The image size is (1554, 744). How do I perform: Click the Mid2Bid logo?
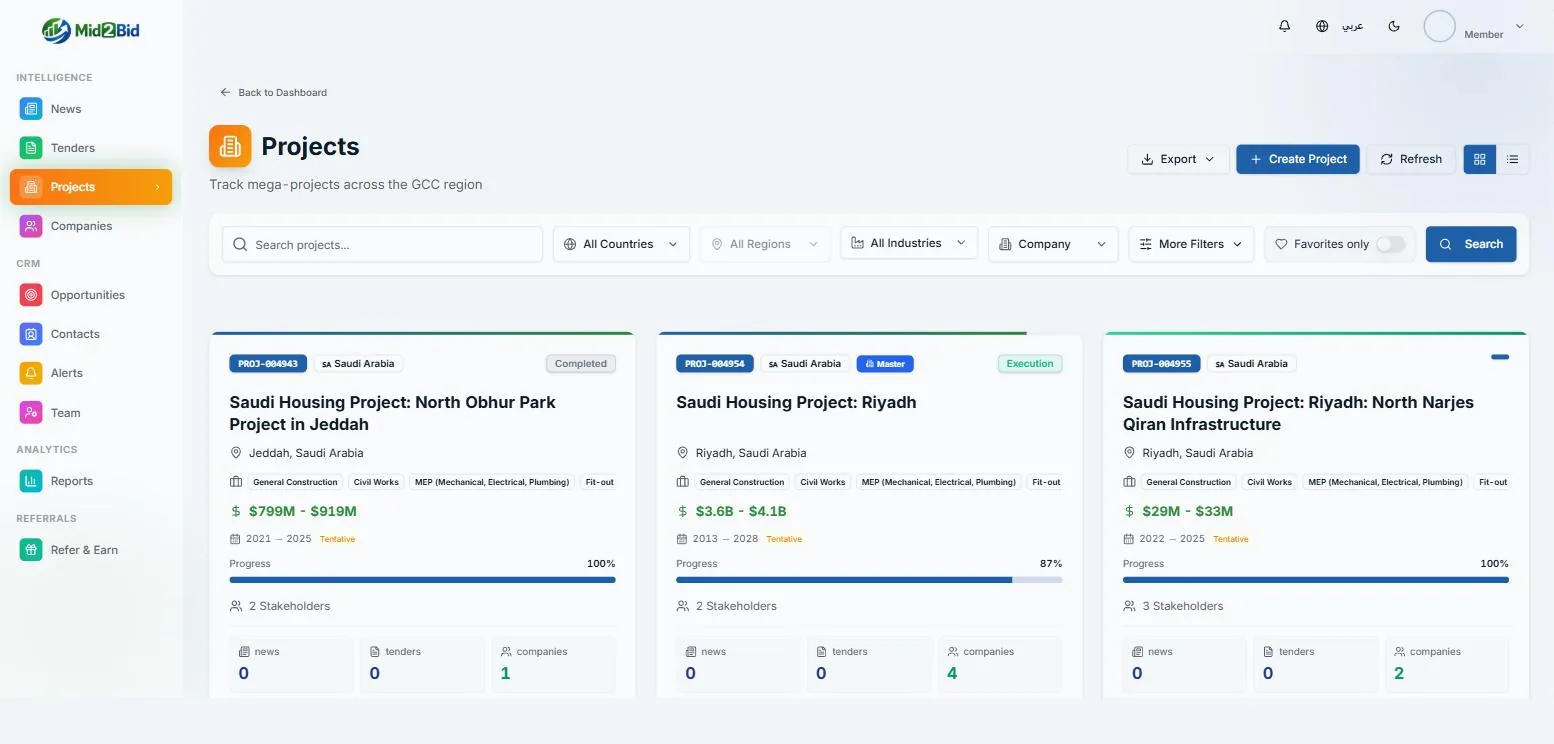pos(91,30)
